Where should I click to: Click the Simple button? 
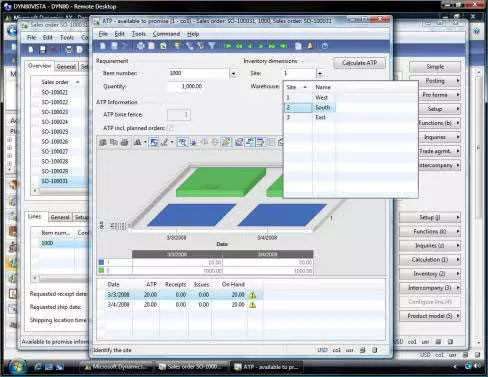click(435, 67)
